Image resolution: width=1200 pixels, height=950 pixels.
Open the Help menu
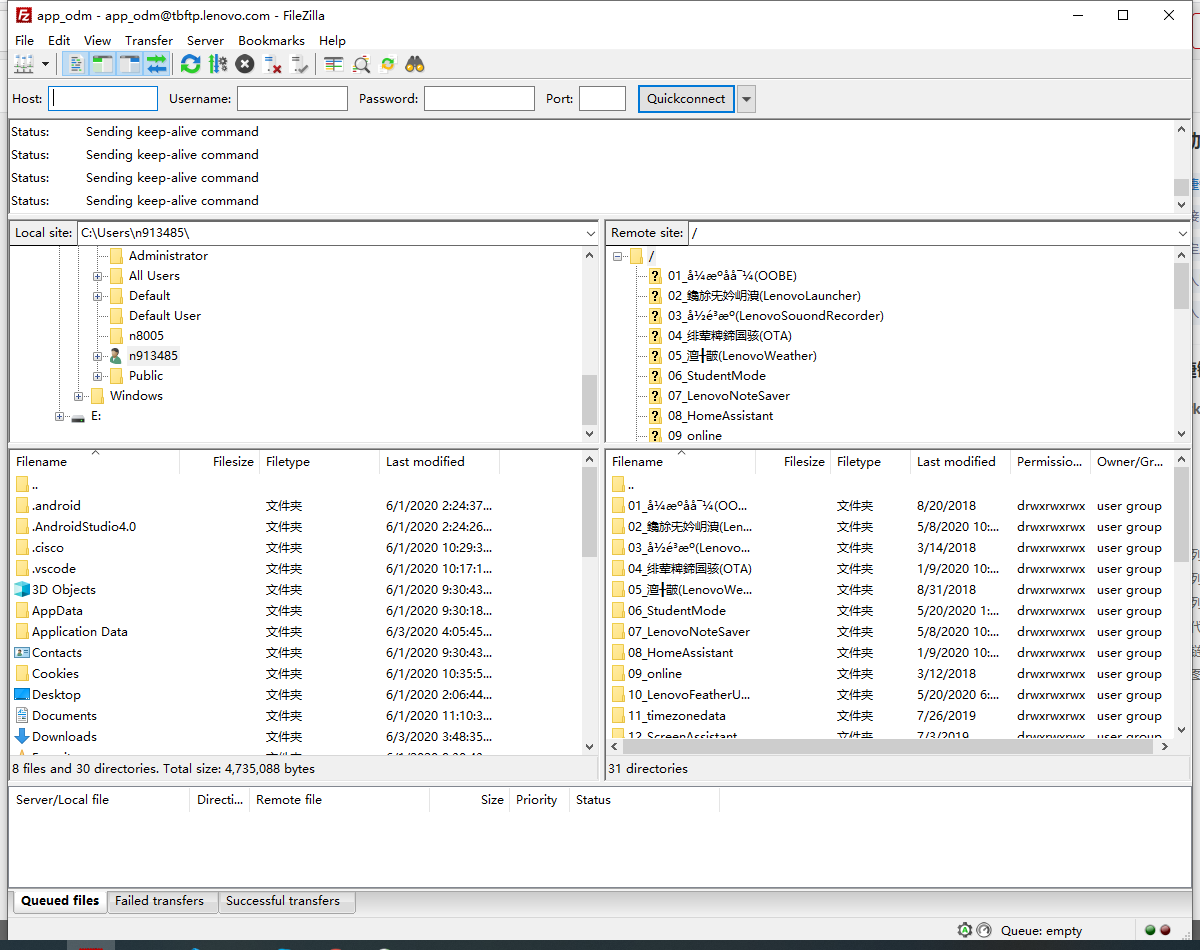click(332, 41)
